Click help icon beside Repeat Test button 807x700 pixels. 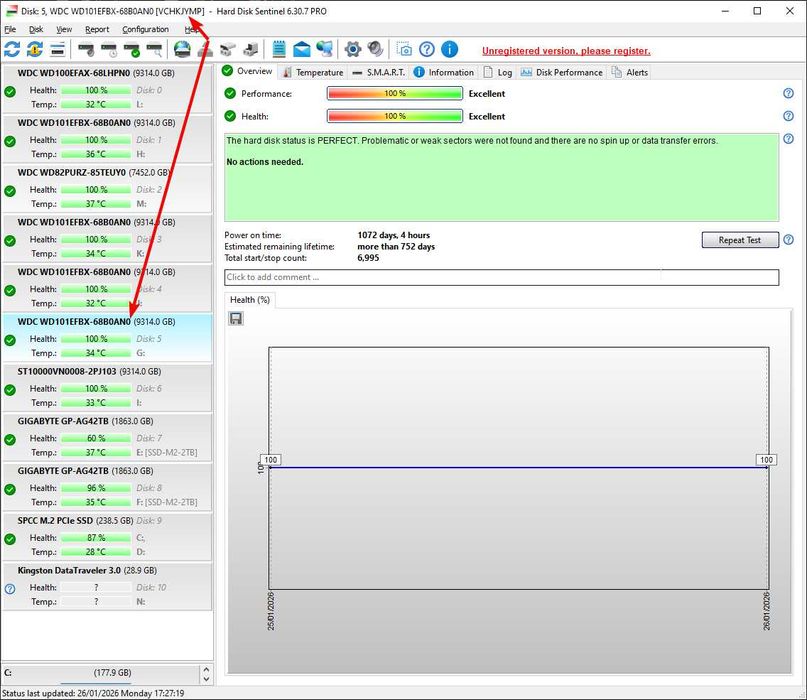pyautogui.click(x=788, y=239)
